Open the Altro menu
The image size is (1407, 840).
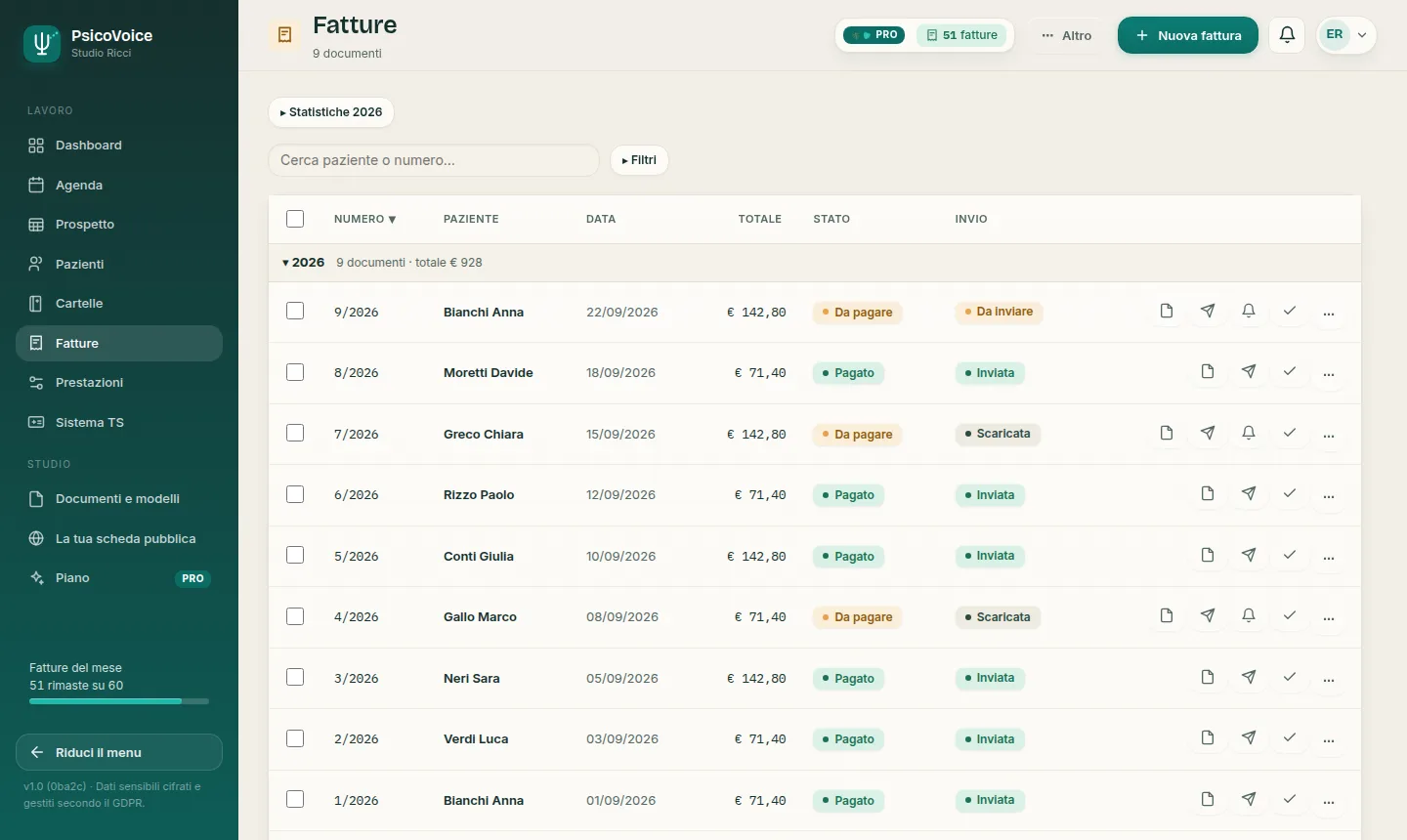click(x=1067, y=35)
